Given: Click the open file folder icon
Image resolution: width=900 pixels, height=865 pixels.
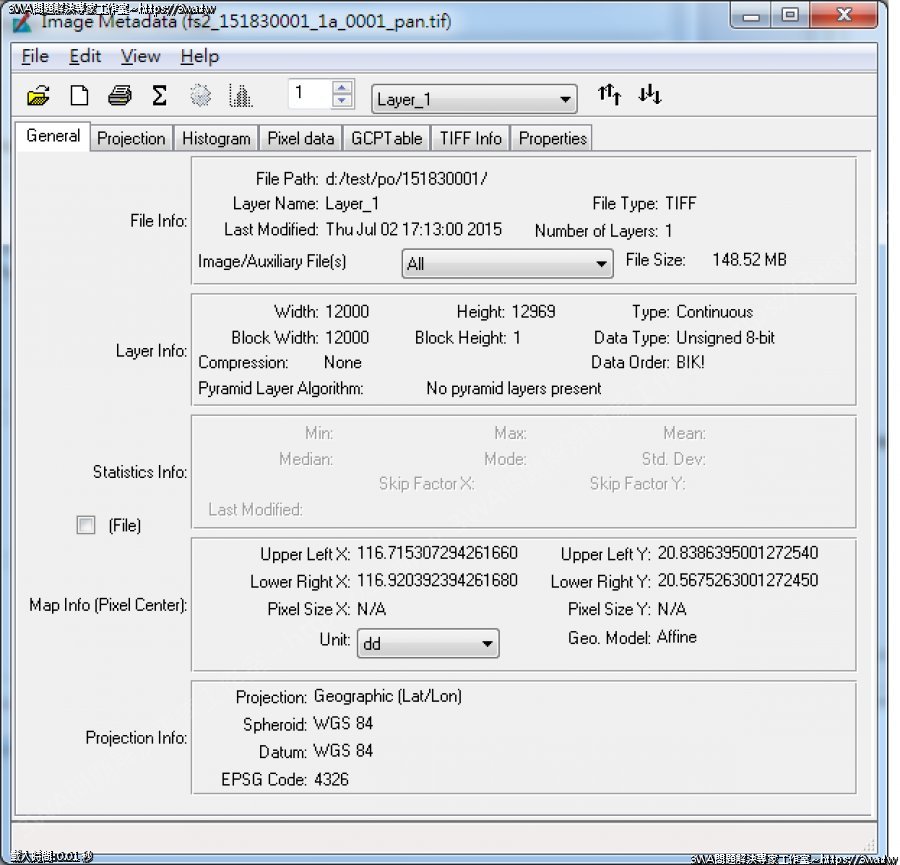Looking at the screenshot, I should click(x=38, y=96).
